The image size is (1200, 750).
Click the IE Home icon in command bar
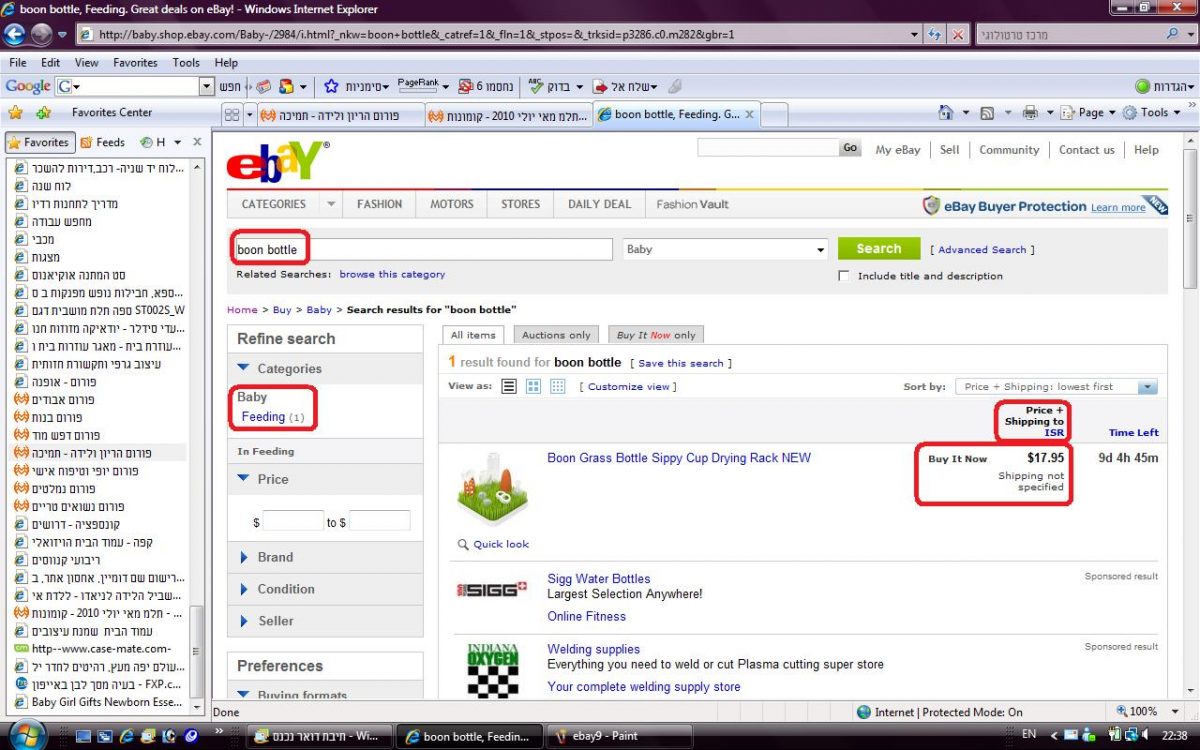[x=946, y=113]
